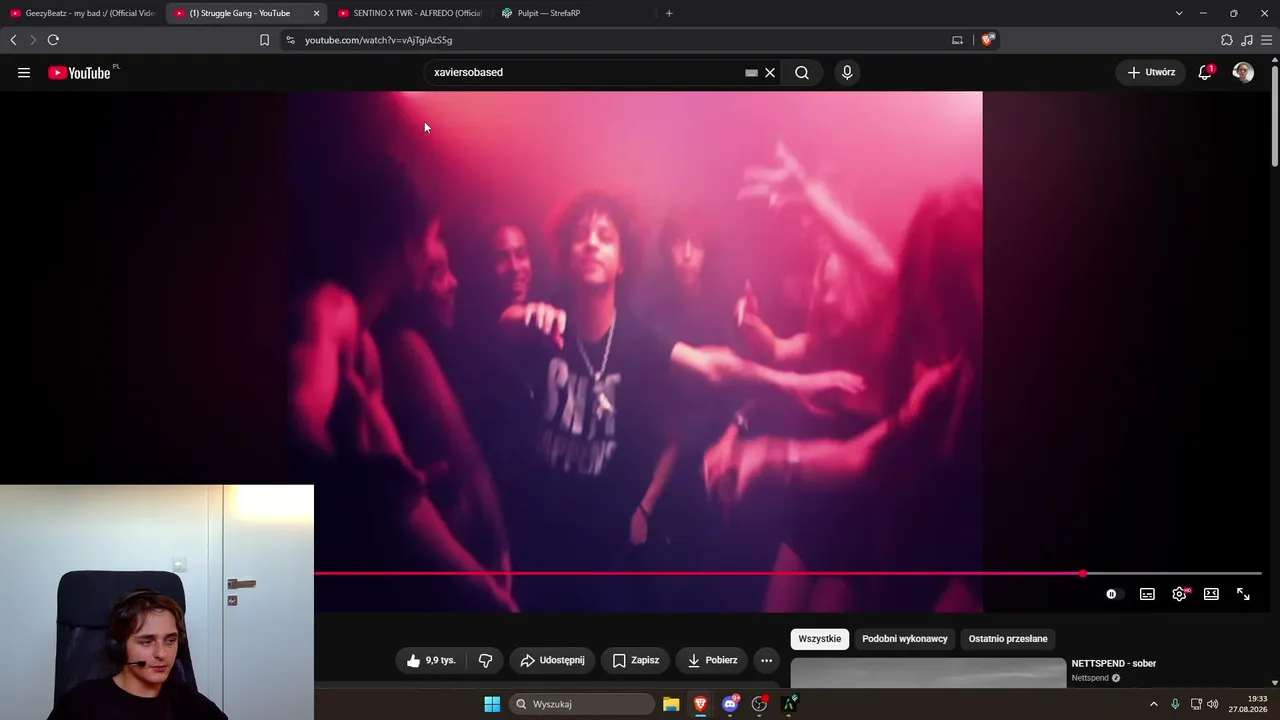Image resolution: width=1280 pixels, height=720 pixels.
Task: Open a new browser tab
Action: point(669,13)
